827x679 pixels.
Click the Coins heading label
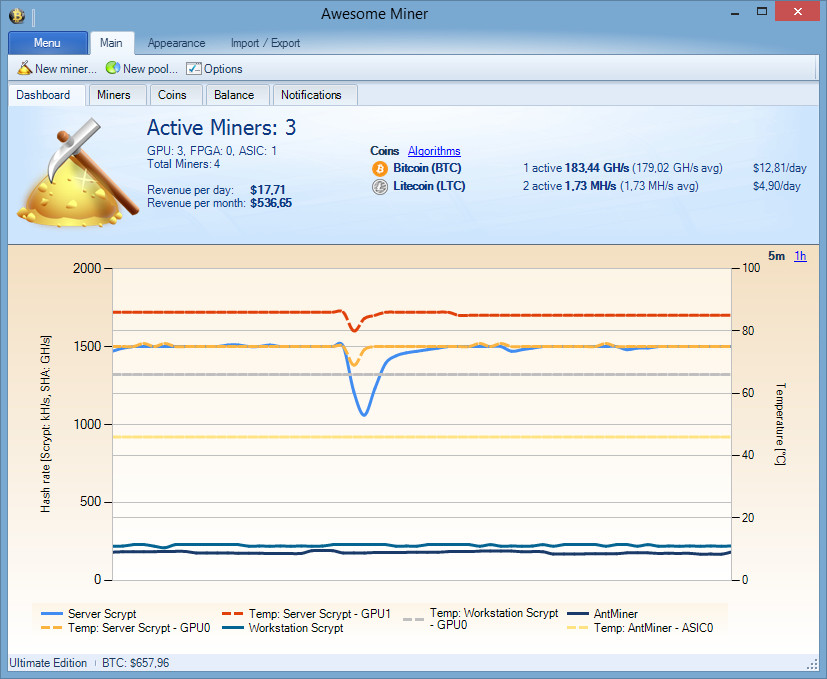[x=384, y=151]
